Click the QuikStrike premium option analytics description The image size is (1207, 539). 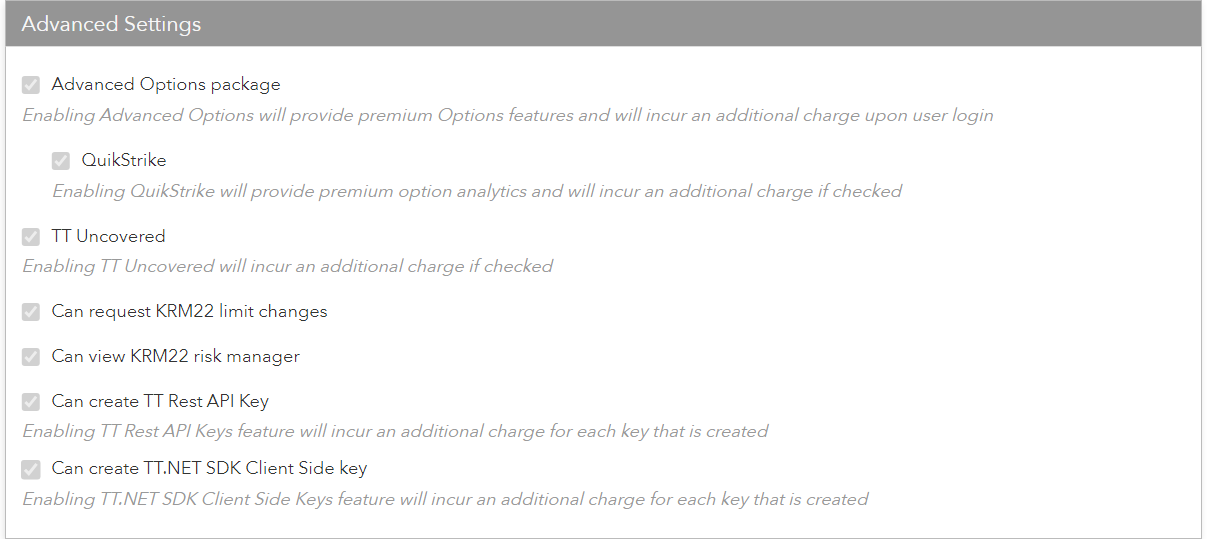click(x=476, y=191)
